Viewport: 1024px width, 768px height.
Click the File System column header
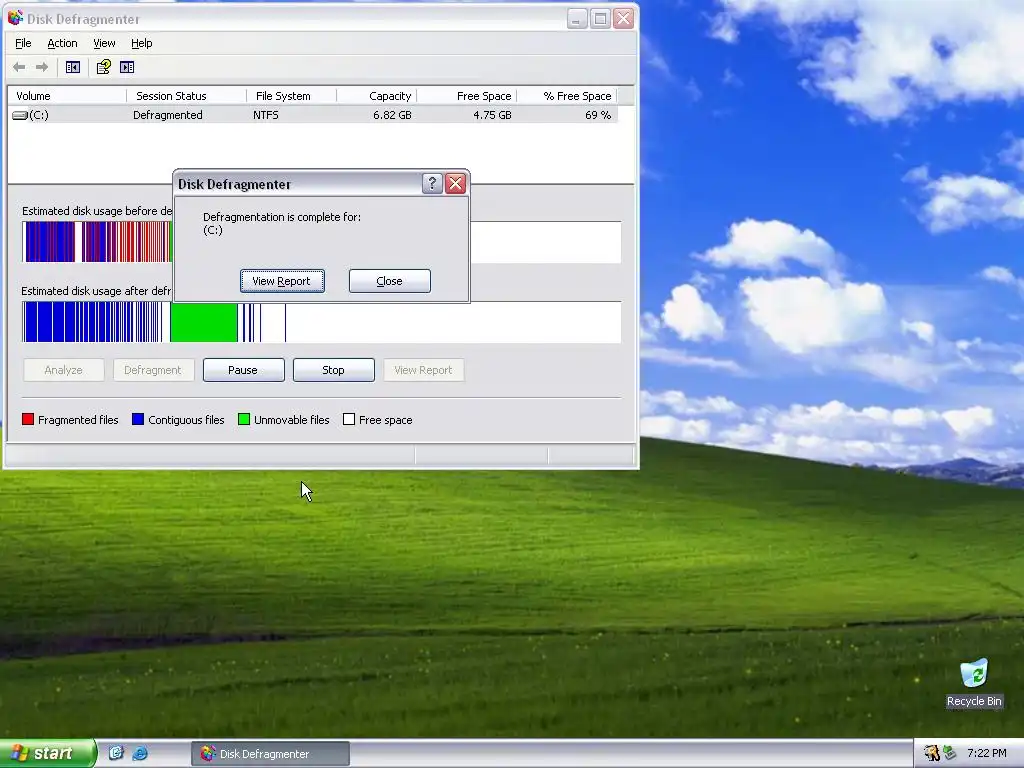pos(291,96)
